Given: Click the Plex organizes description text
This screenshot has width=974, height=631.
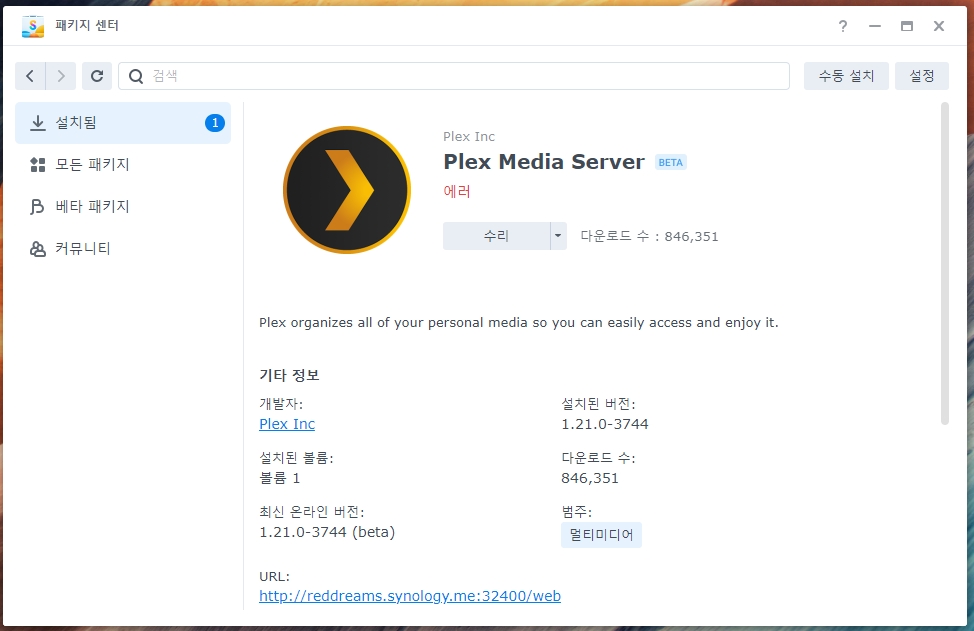Looking at the screenshot, I should [x=519, y=323].
